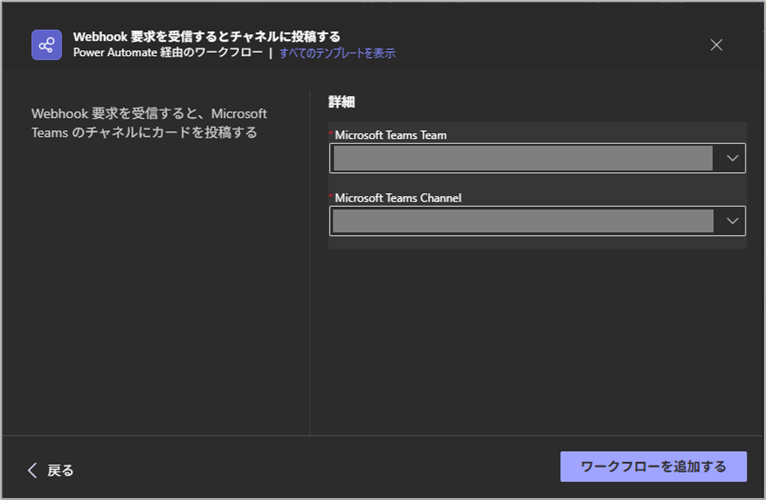
Task: Click ワークフローを追加する button
Action: 653,466
